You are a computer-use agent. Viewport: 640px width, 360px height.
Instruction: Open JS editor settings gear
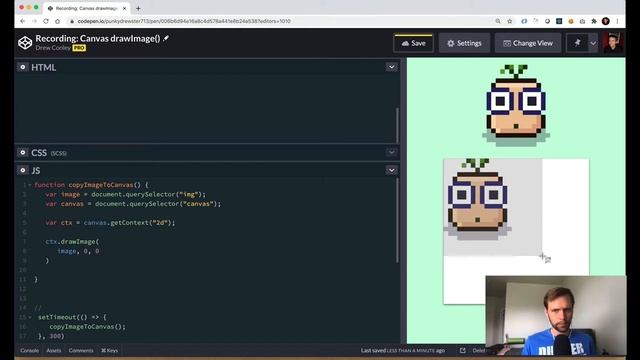pos(23,170)
